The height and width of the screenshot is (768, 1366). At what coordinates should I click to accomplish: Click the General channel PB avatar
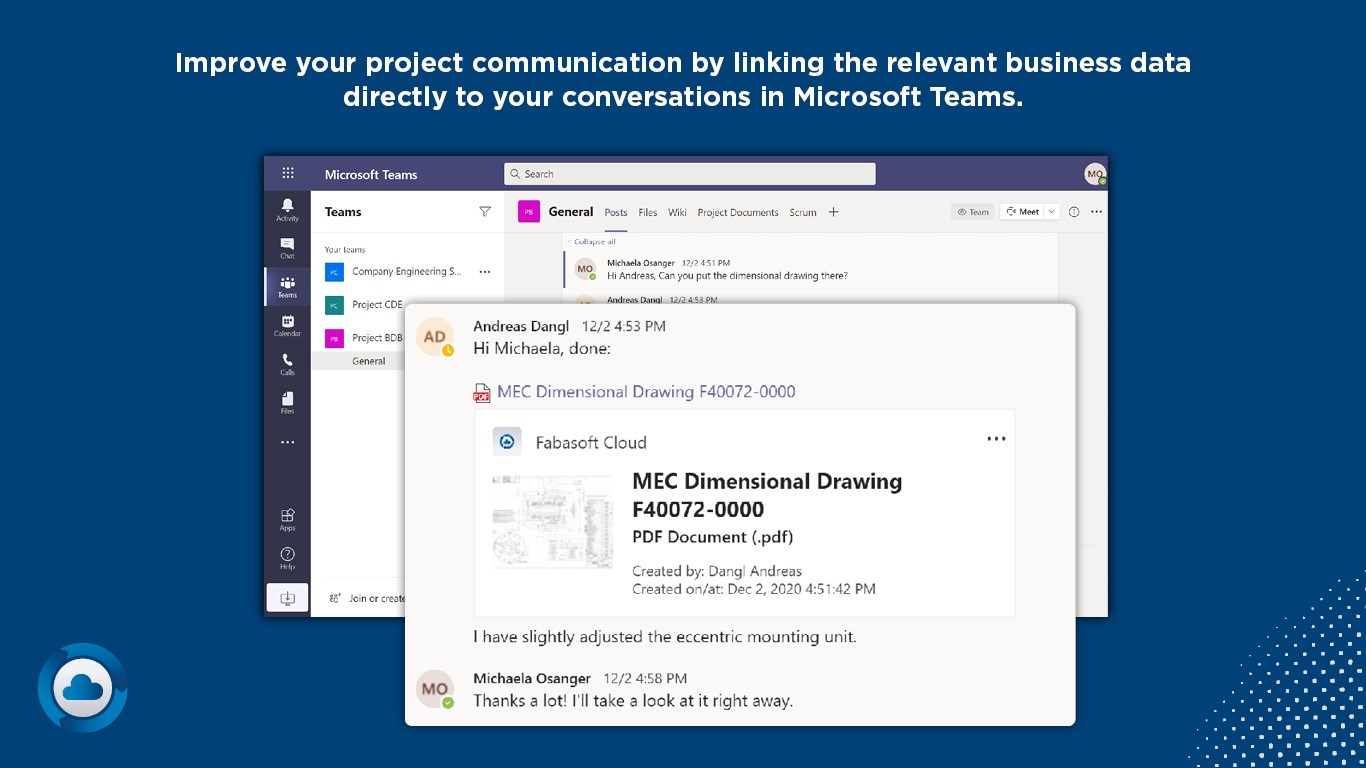coord(529,211)
